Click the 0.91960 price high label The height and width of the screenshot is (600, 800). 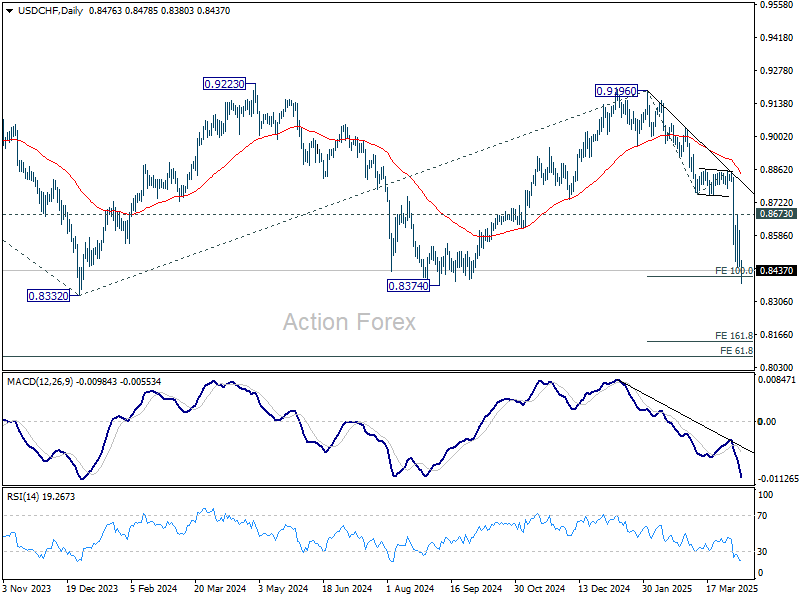tap(616, 91)
